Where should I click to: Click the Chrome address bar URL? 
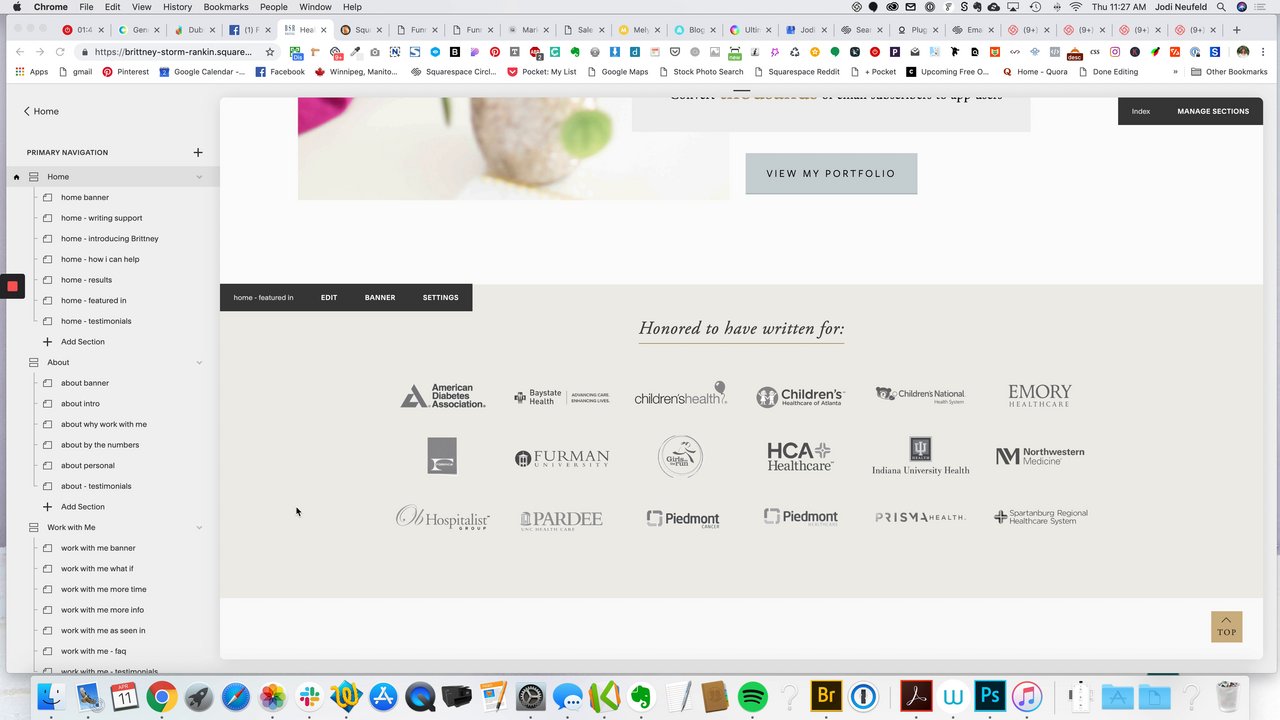173,52
